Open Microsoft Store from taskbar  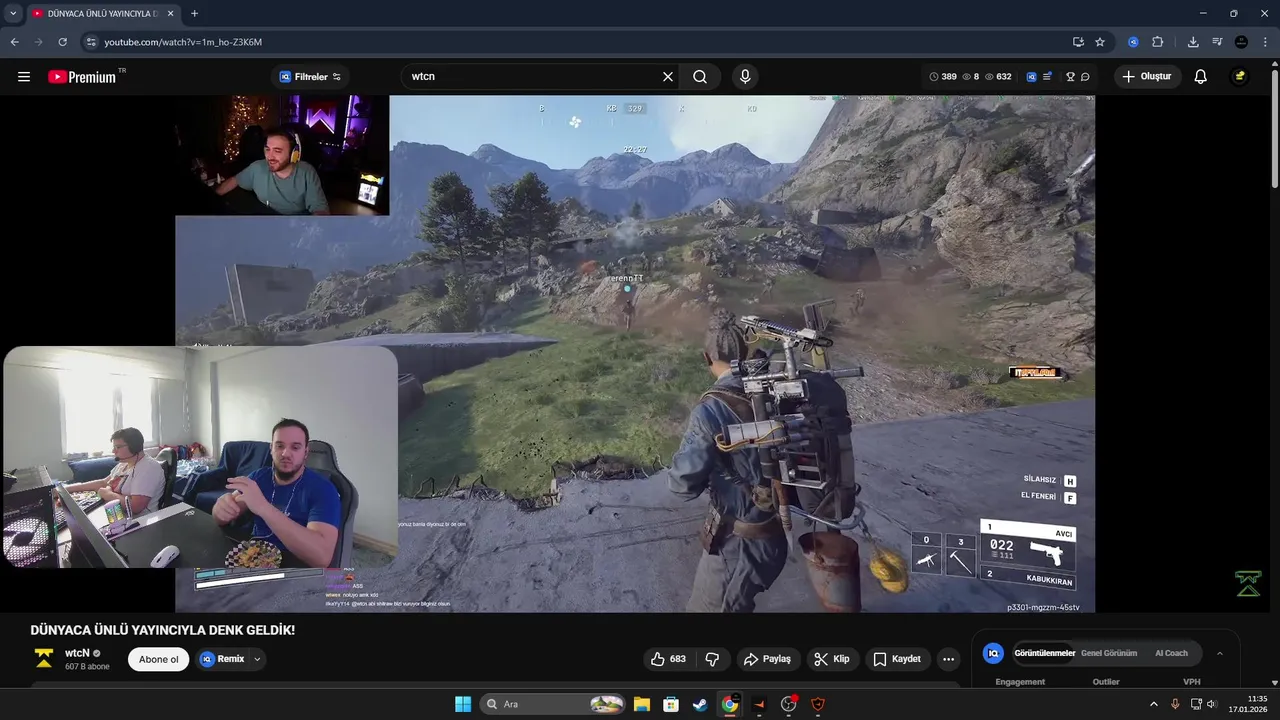coord(671,704)
